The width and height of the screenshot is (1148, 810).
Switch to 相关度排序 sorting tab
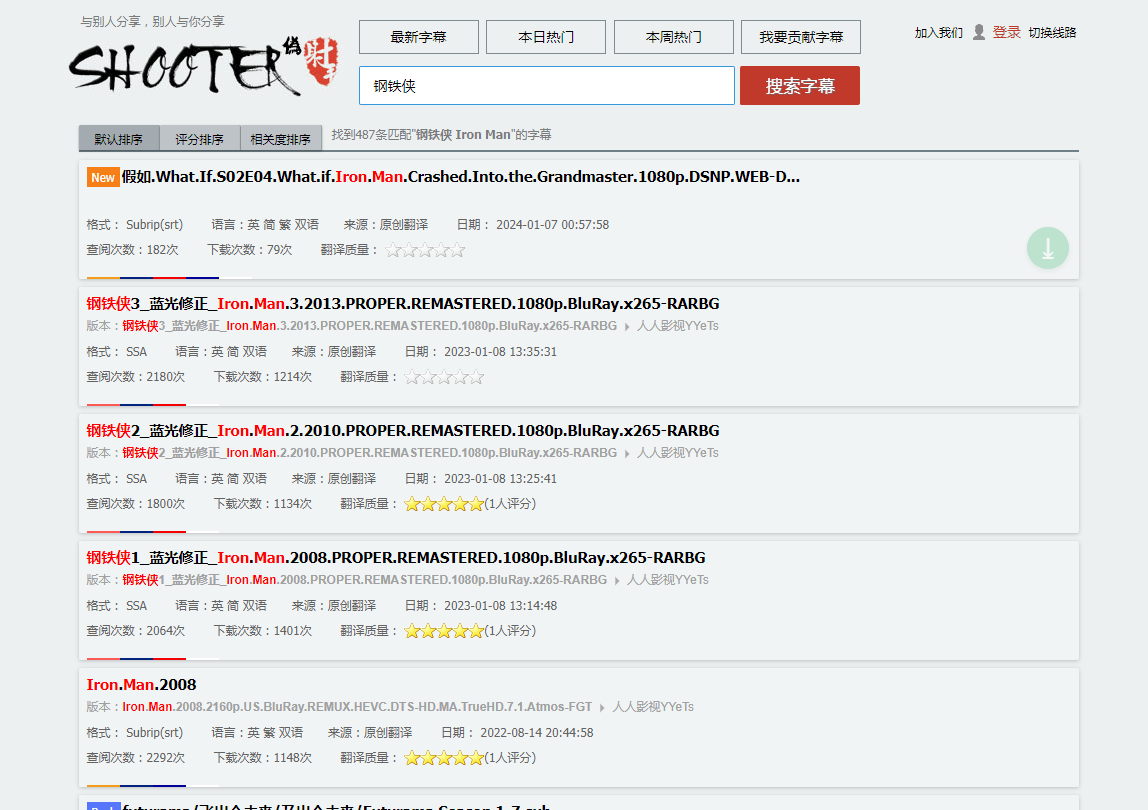pyautogui.click(x=281, y=139)
